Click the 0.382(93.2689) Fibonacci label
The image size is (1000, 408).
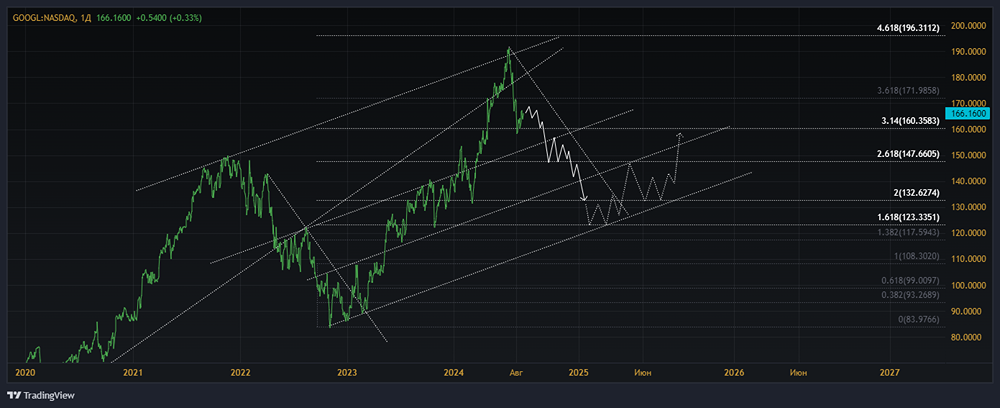tap(910, 295)
